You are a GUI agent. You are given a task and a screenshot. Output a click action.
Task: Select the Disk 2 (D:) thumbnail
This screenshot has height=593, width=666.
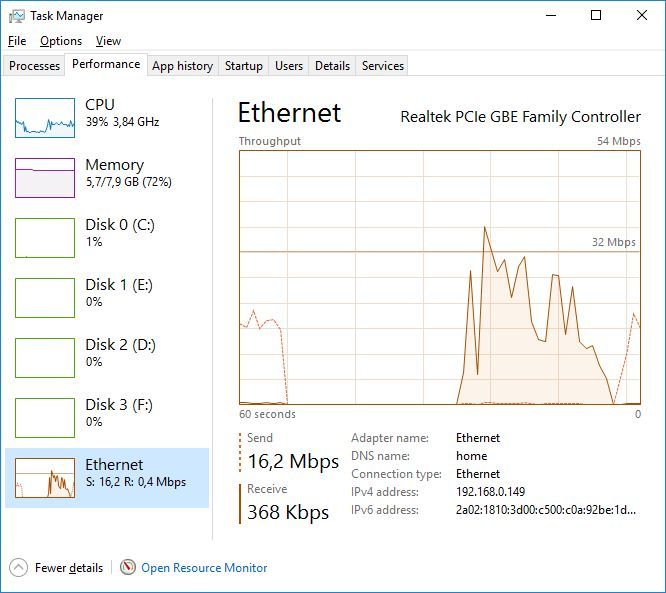45,358
